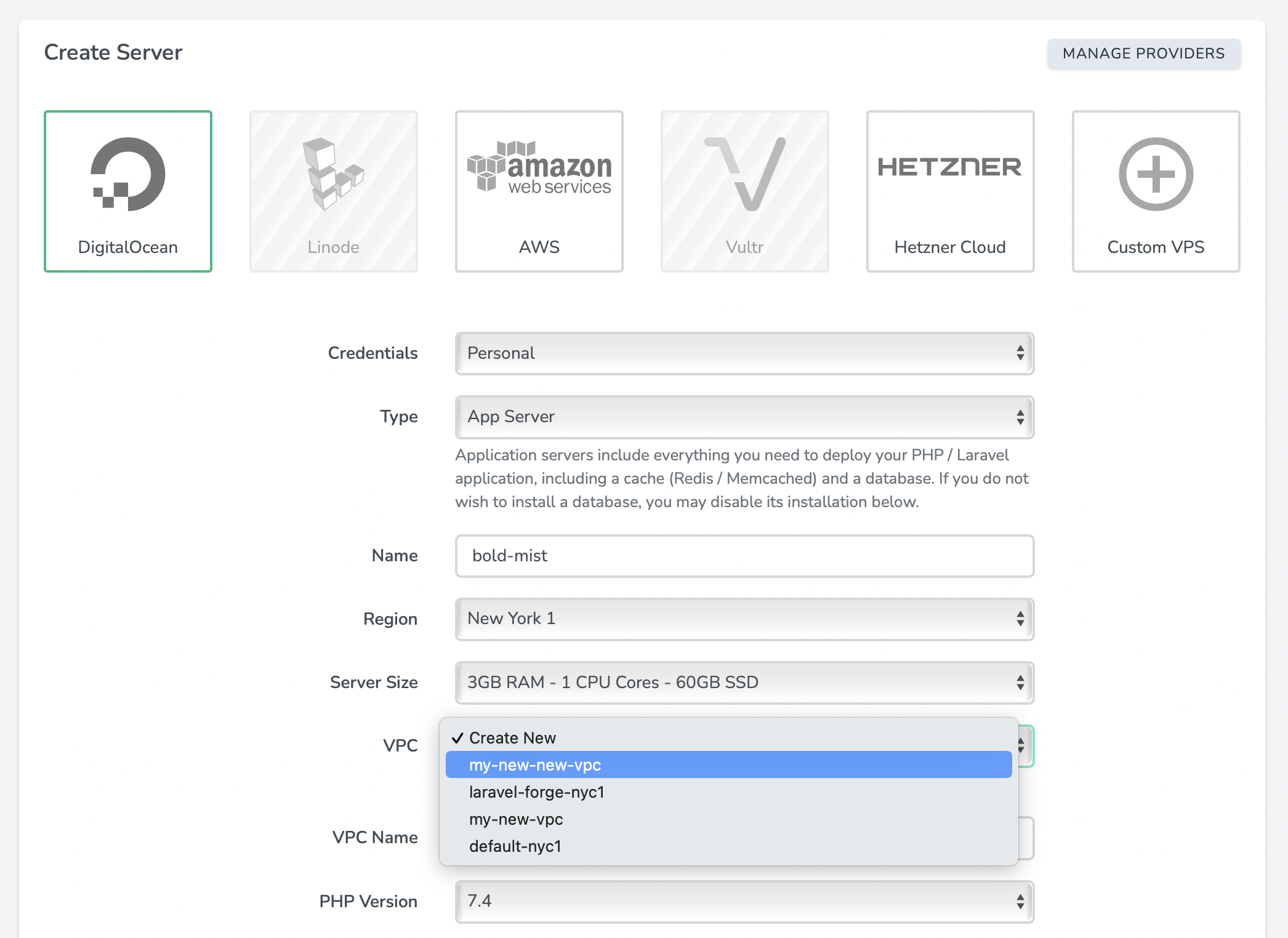Choose the Hetzner Cloud logo
The width and height of the screenshot is (1288, 938).
[949, 167]
